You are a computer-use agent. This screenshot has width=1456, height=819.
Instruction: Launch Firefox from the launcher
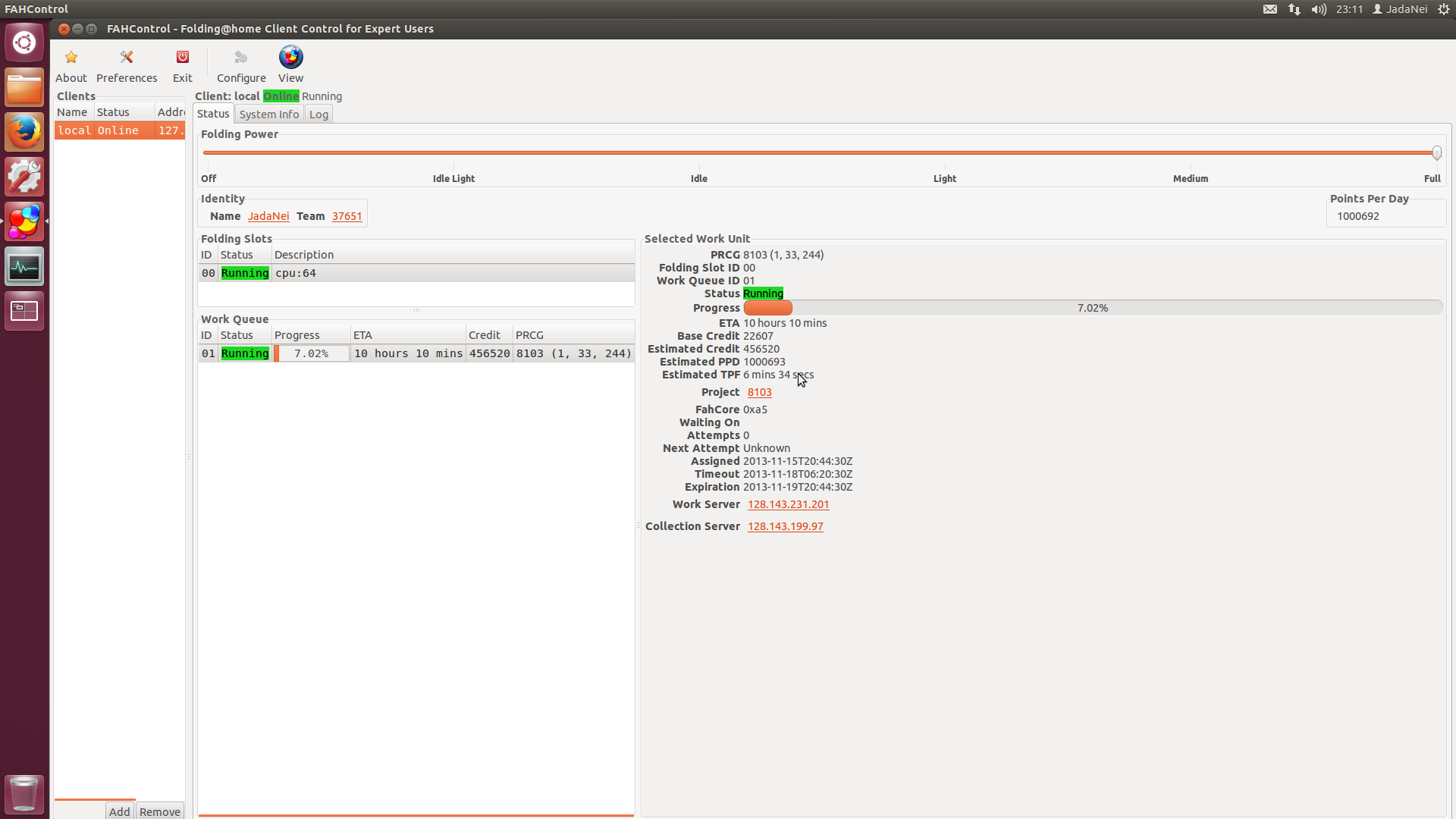coord(24,132)
